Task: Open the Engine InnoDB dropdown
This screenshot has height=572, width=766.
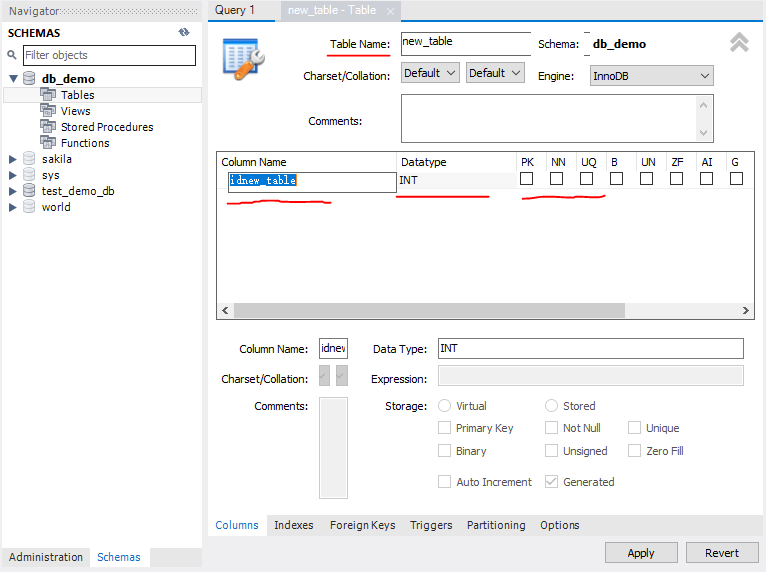Action: point(652,76)
